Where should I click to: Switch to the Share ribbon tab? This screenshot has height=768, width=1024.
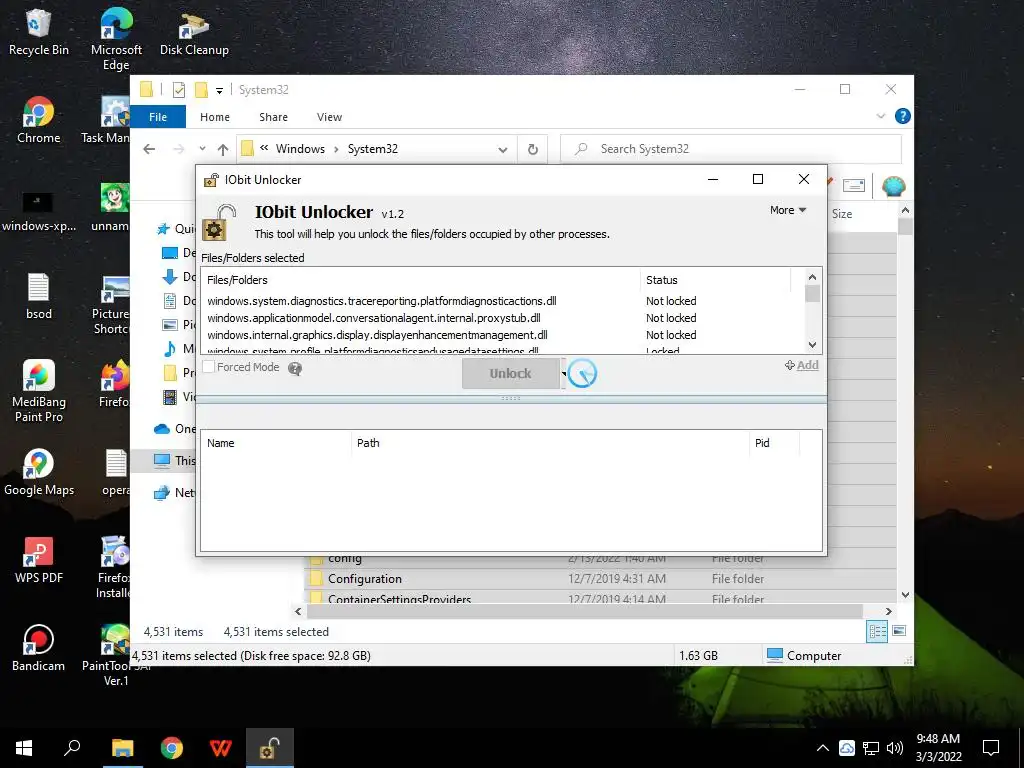tap(273, 117)
